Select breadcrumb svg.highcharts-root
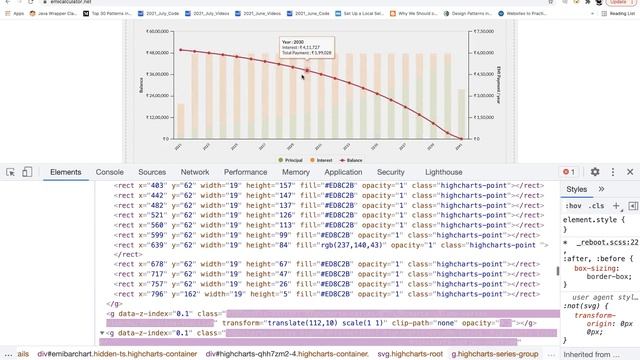The height and width of the screenshot is (360, 640). pyautogui.click(x=410, y=354)
